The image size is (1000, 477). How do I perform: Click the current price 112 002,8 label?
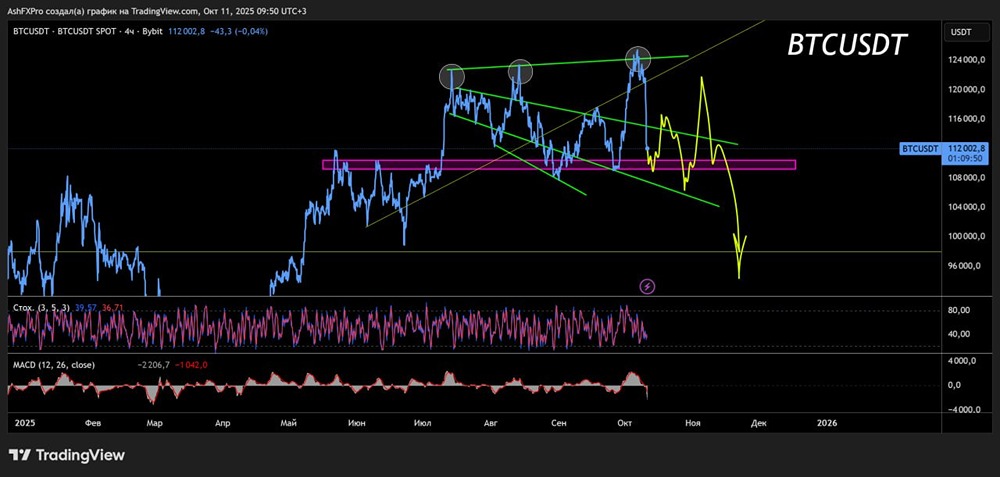(968, 147)
